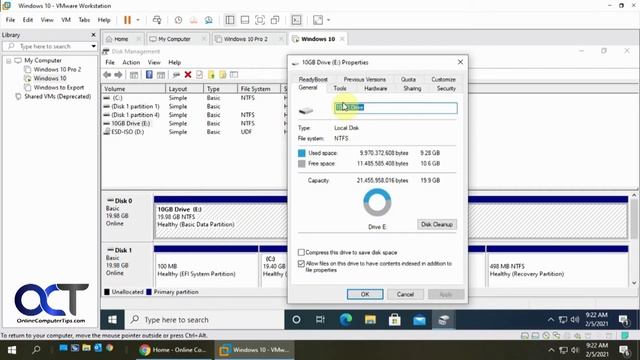Open the VMware File menu
The height and width of the screenshot is (360, 640).
pos(10,20)
